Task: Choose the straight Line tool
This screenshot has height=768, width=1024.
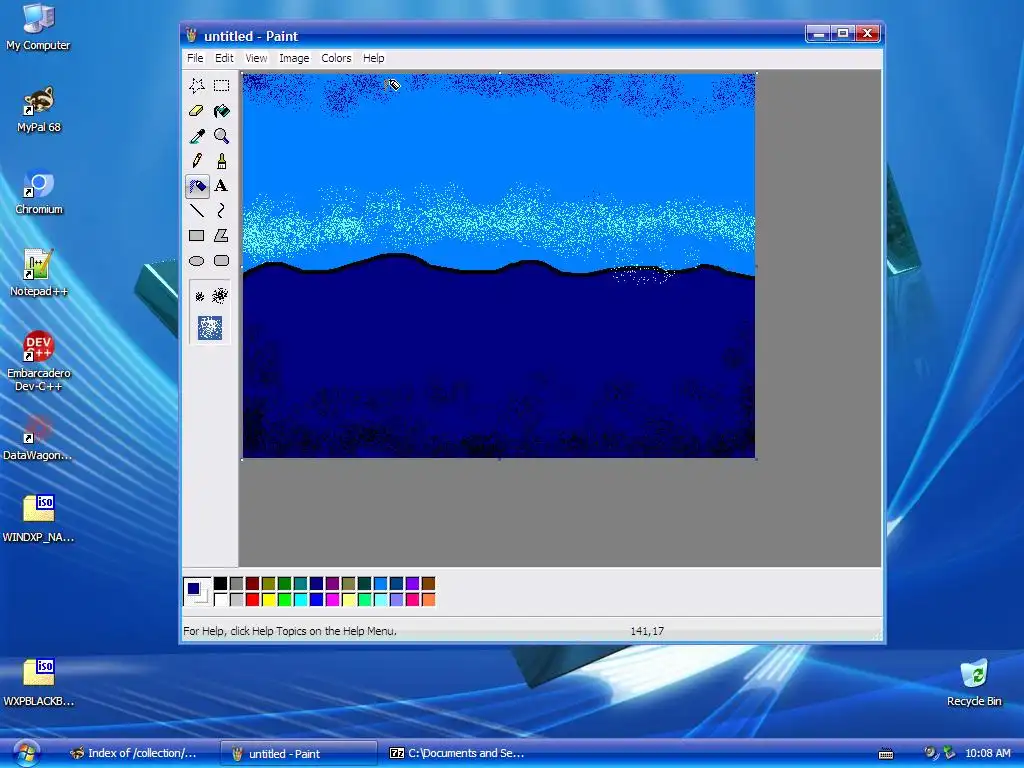Action: (x=197, y=210)
